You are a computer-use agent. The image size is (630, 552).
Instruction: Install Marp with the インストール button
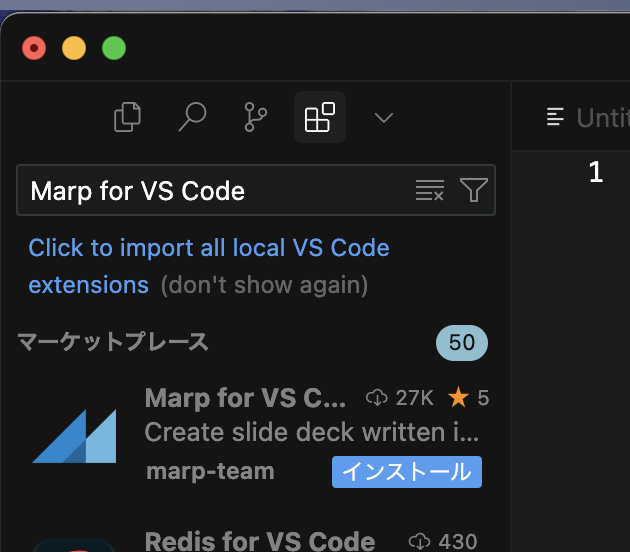click(x=407, y=472)
